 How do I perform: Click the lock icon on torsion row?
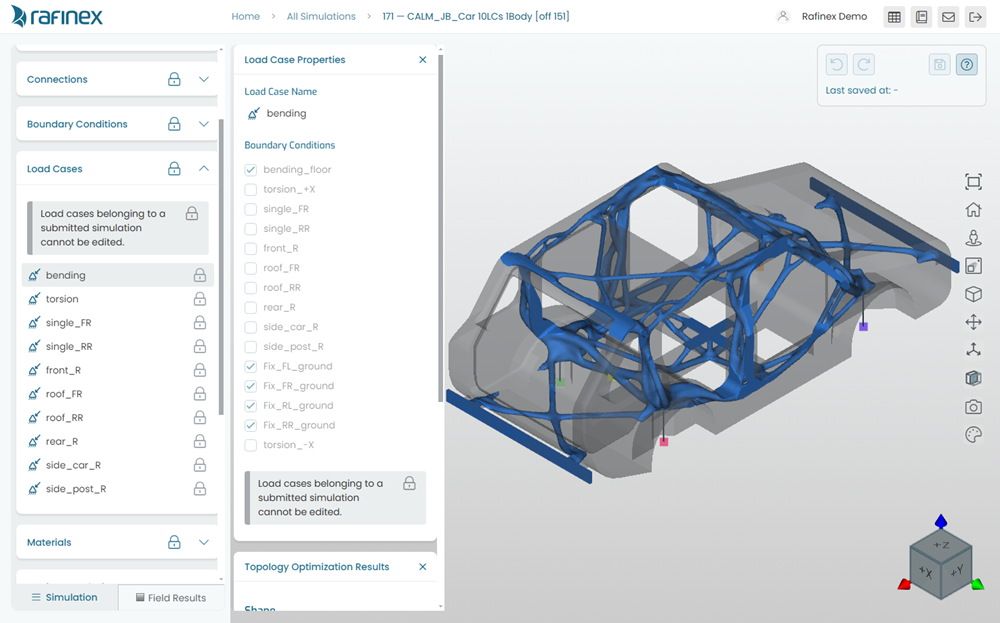[x=200, y=298]
